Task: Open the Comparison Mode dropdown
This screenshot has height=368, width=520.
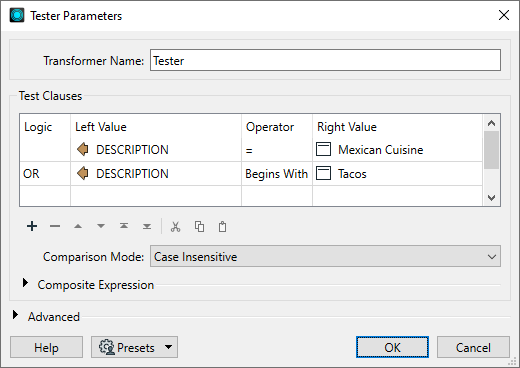Action: coord(325,256)
